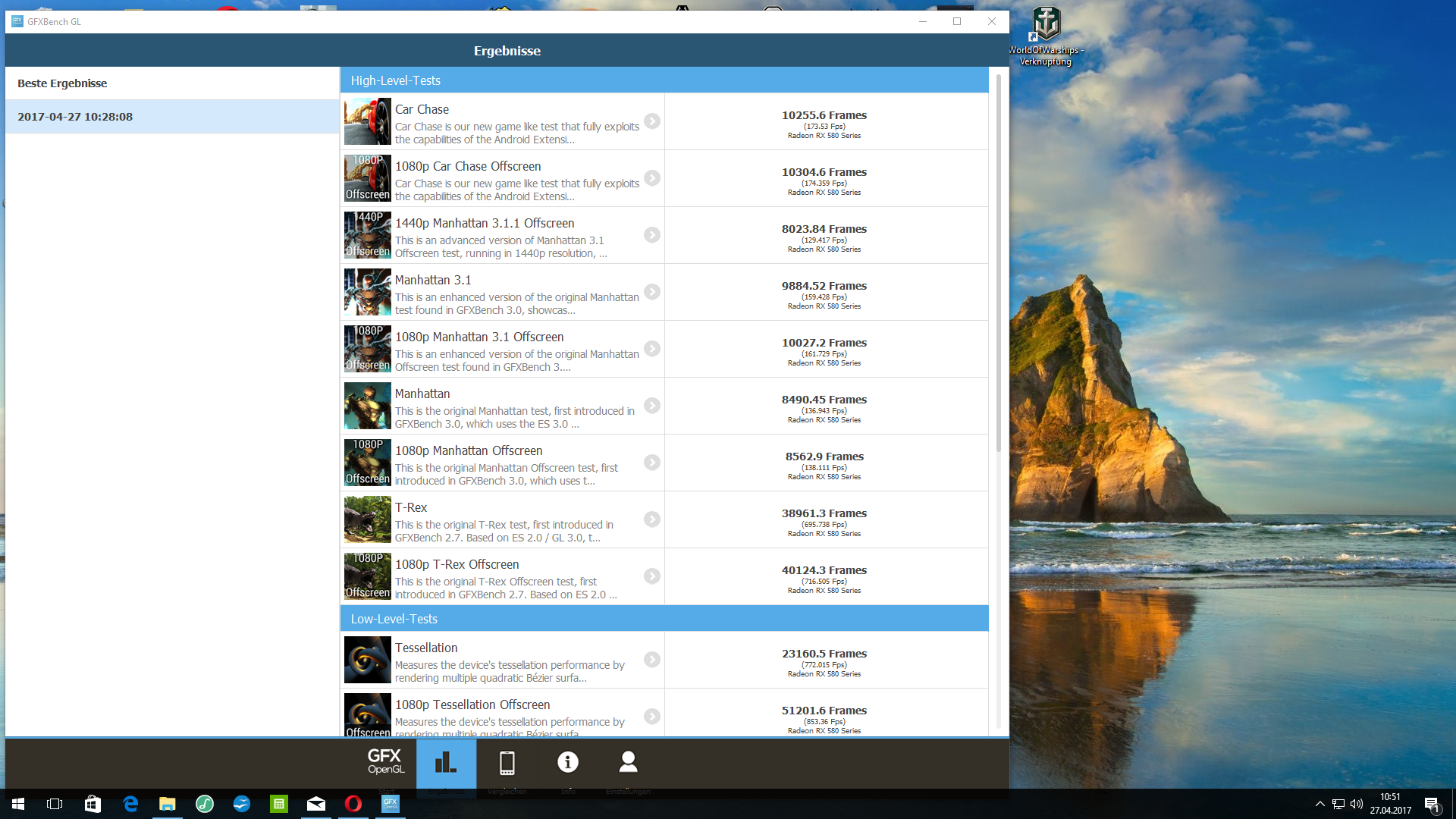Open the Info icon tab
The width and height of the screenshot is (1456, 819).
568,762
